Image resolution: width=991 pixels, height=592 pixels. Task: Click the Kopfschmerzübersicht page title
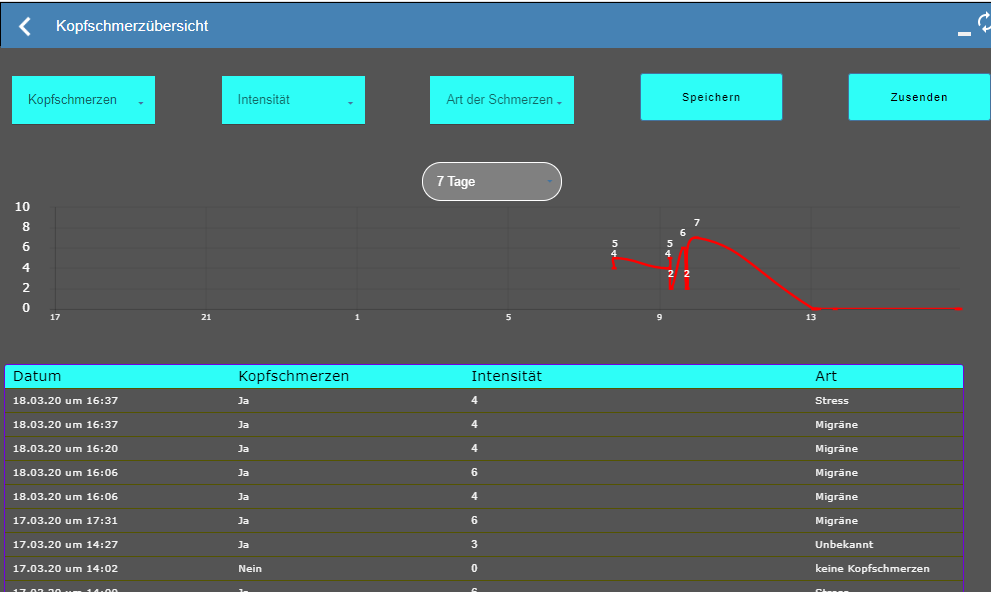132,26
